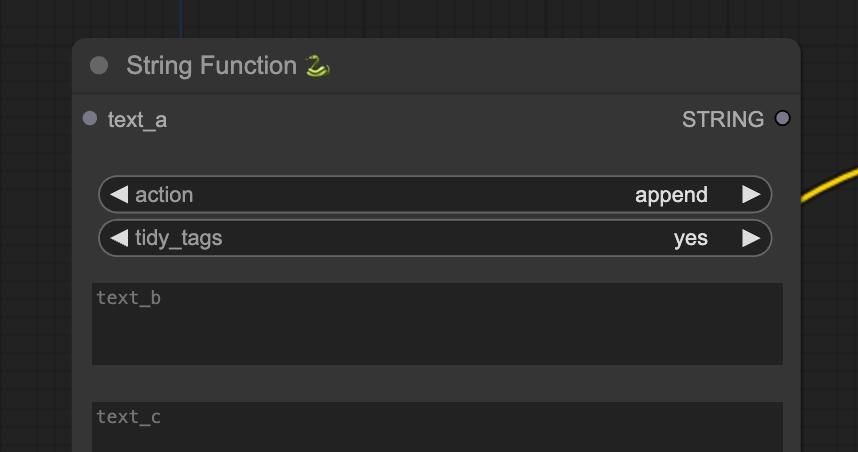The height and width of the screenshot is (452, 858).
Task: Select the String Function title text
Action: (211, 66)
